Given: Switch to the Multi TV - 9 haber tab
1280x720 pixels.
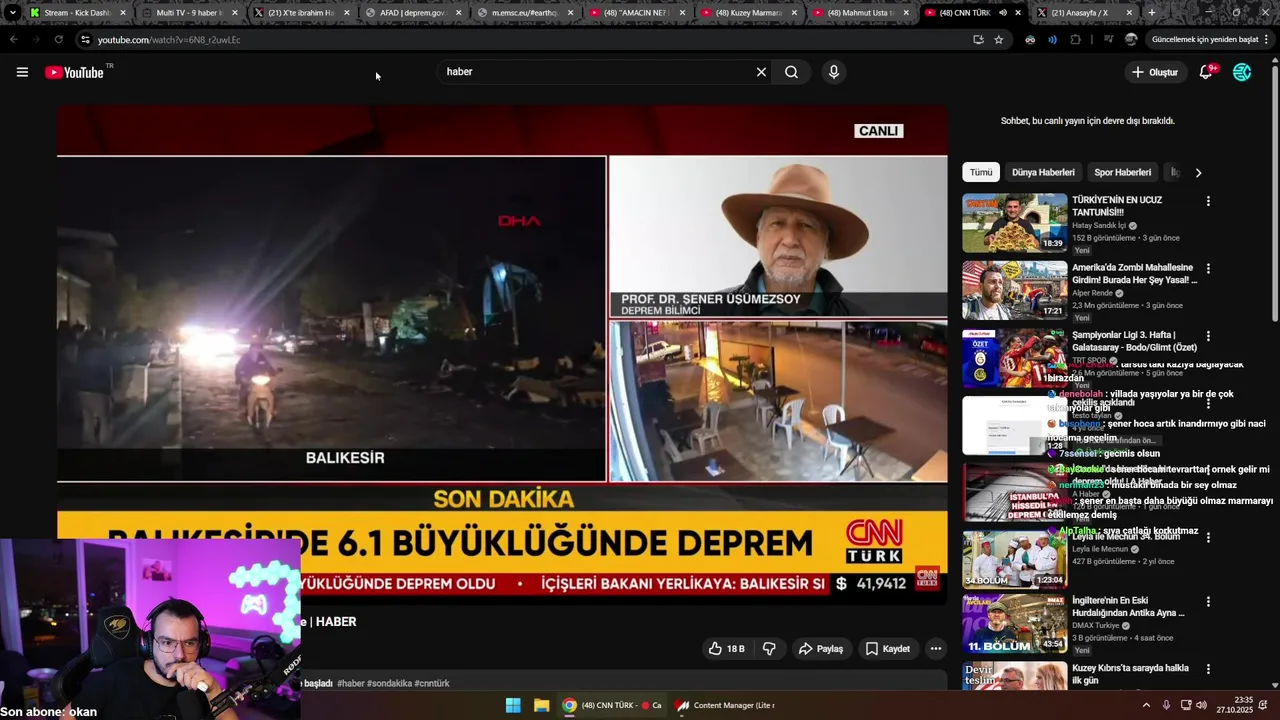Looking at the screenshot, I should tap(190, 13).
